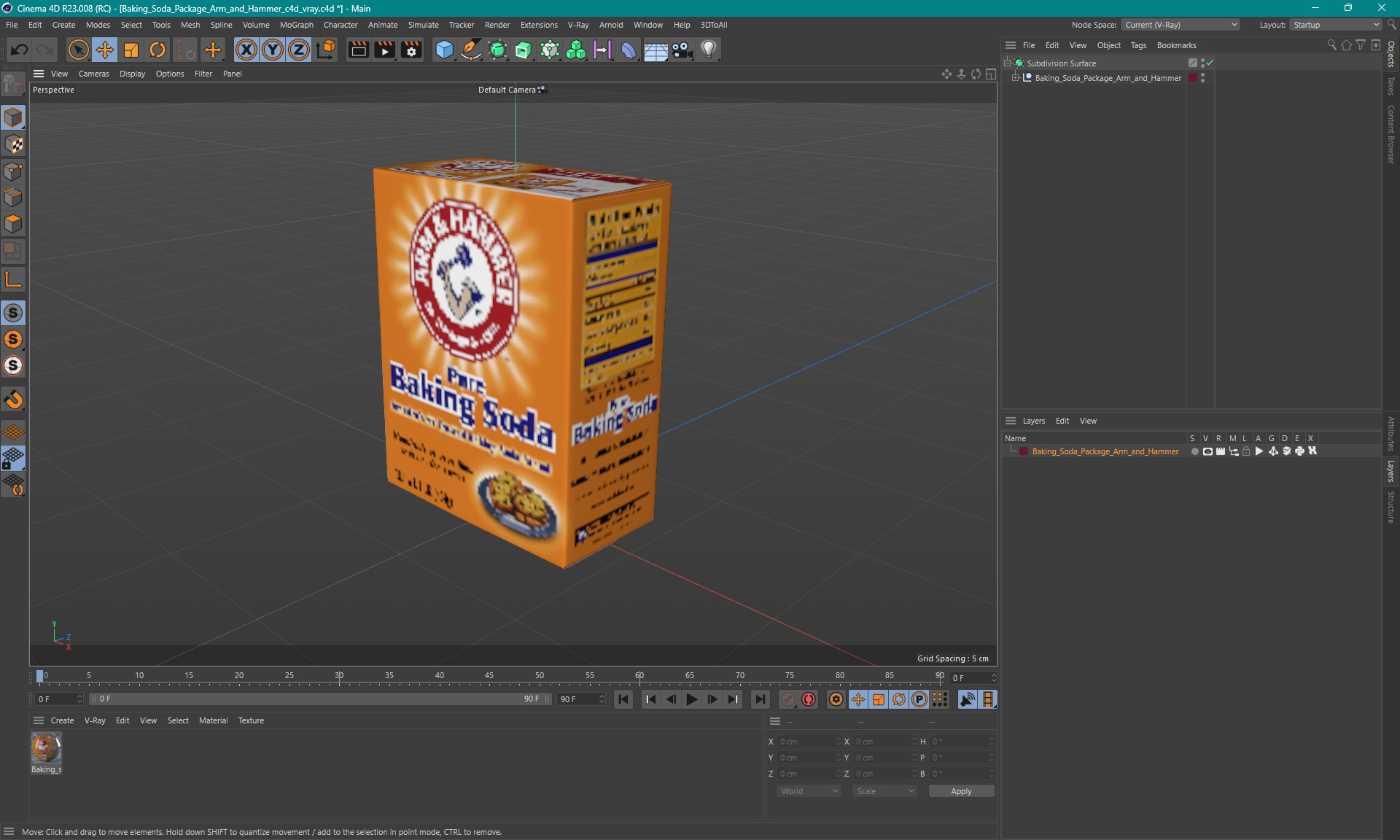This screenshot has width=1400, height=840.
Task: Click Render View clapperboard icon
Action: [358, 50]
